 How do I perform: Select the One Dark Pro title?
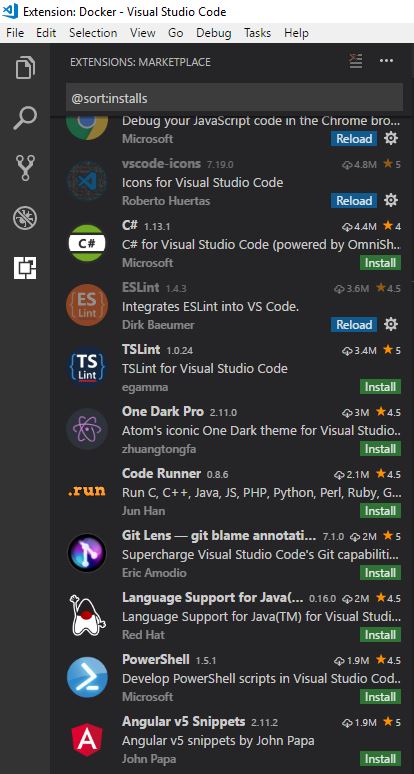163,411
